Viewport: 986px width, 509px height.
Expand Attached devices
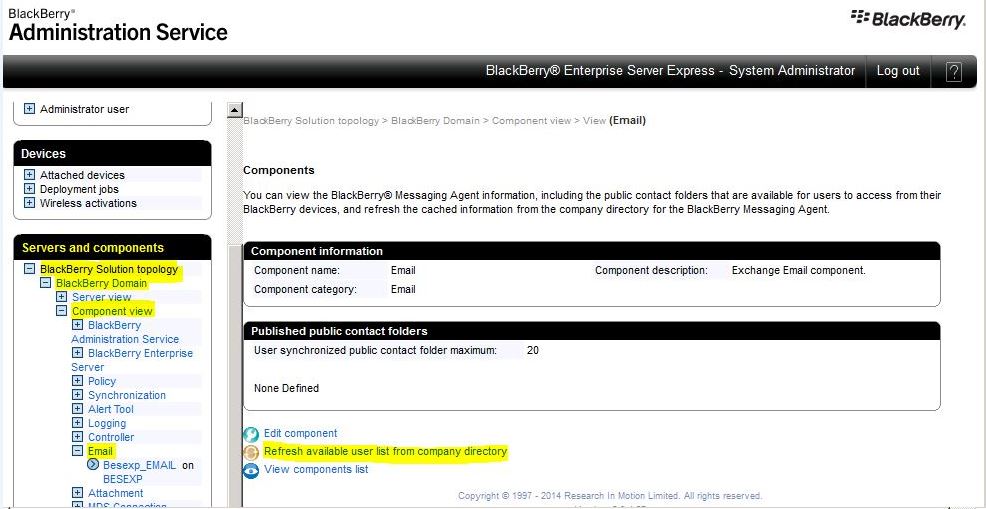pos(29,175)
